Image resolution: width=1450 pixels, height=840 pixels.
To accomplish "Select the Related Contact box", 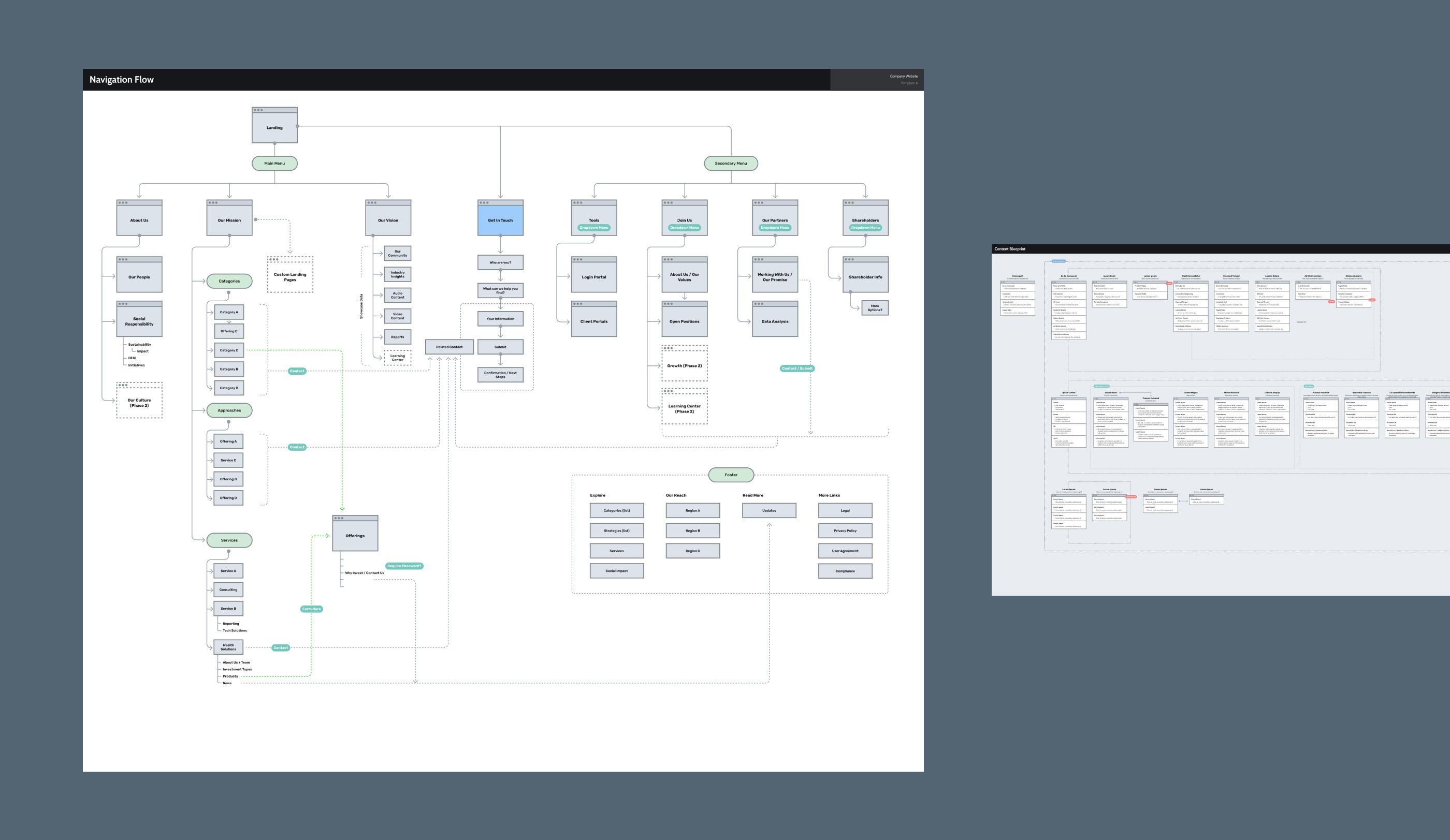I will pos(450,347).
